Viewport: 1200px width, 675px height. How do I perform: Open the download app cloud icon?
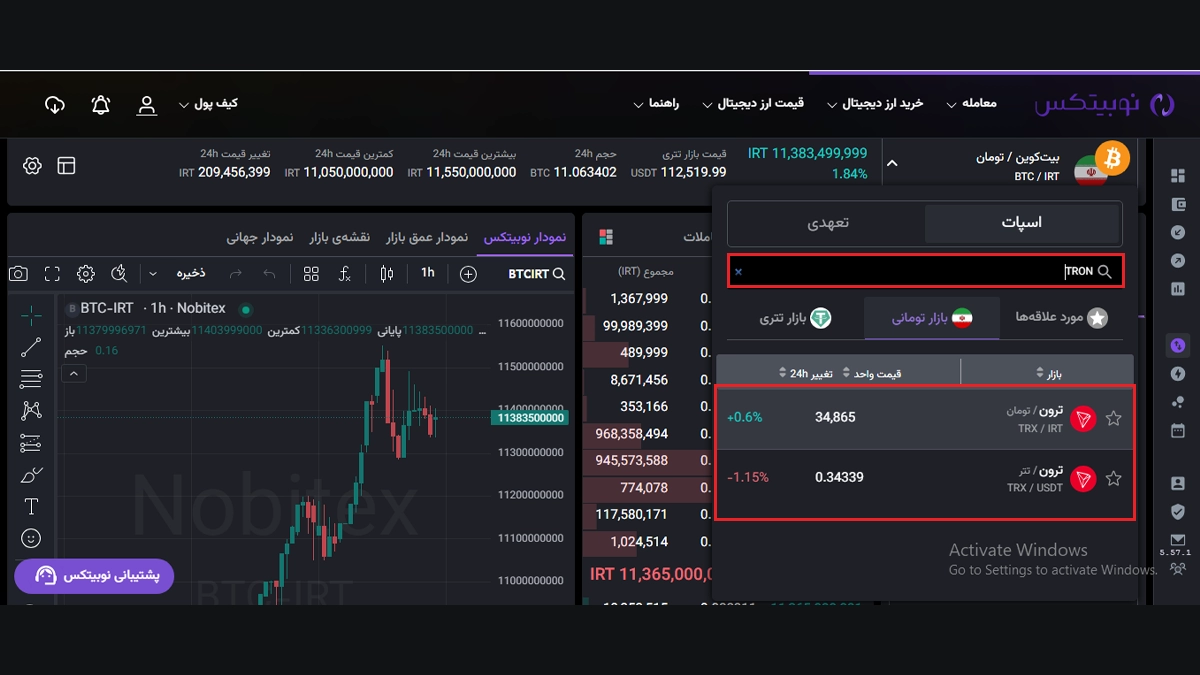pyautogui.click(x=55, y=105)
